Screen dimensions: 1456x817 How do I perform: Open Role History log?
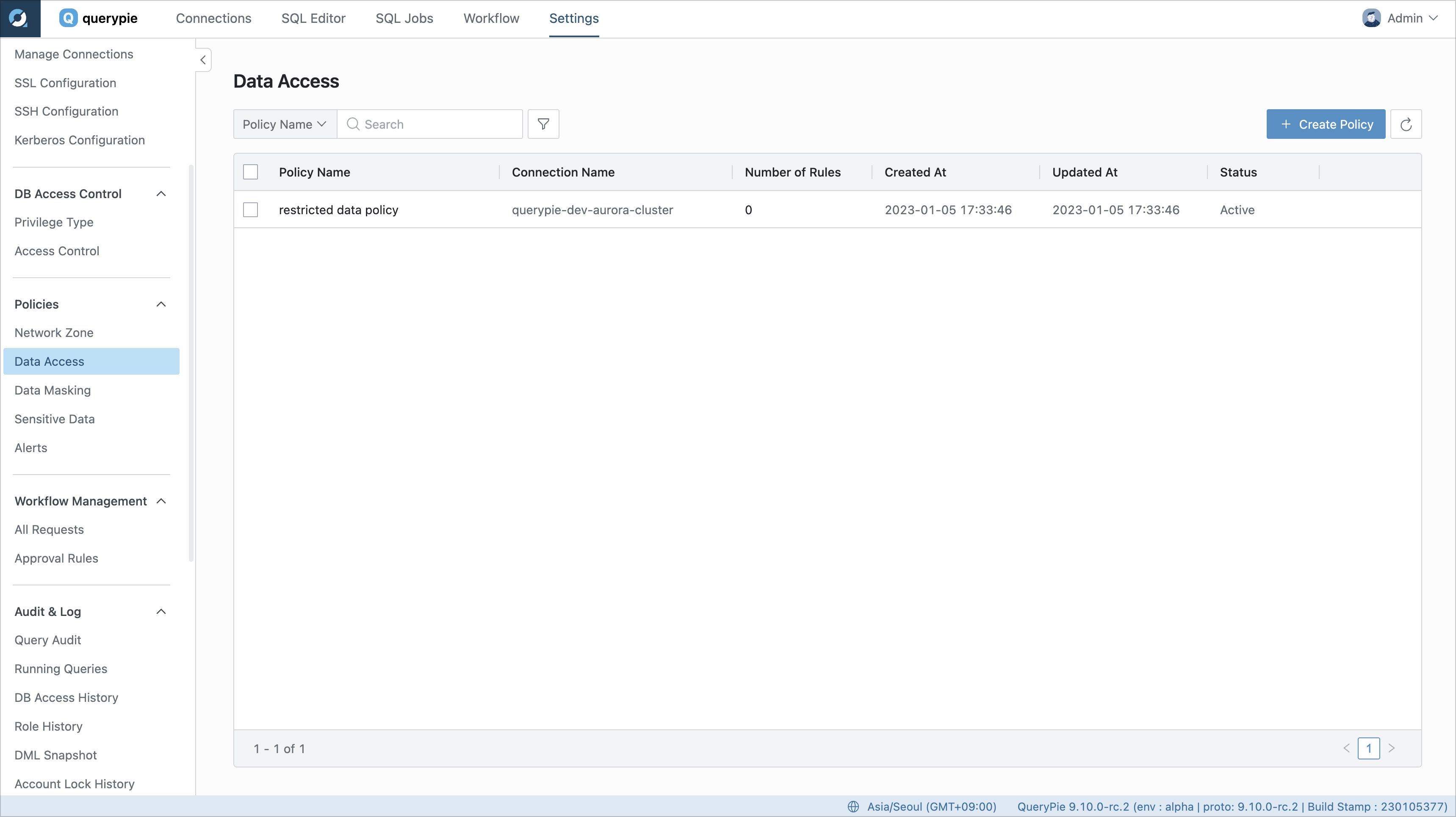48,726
